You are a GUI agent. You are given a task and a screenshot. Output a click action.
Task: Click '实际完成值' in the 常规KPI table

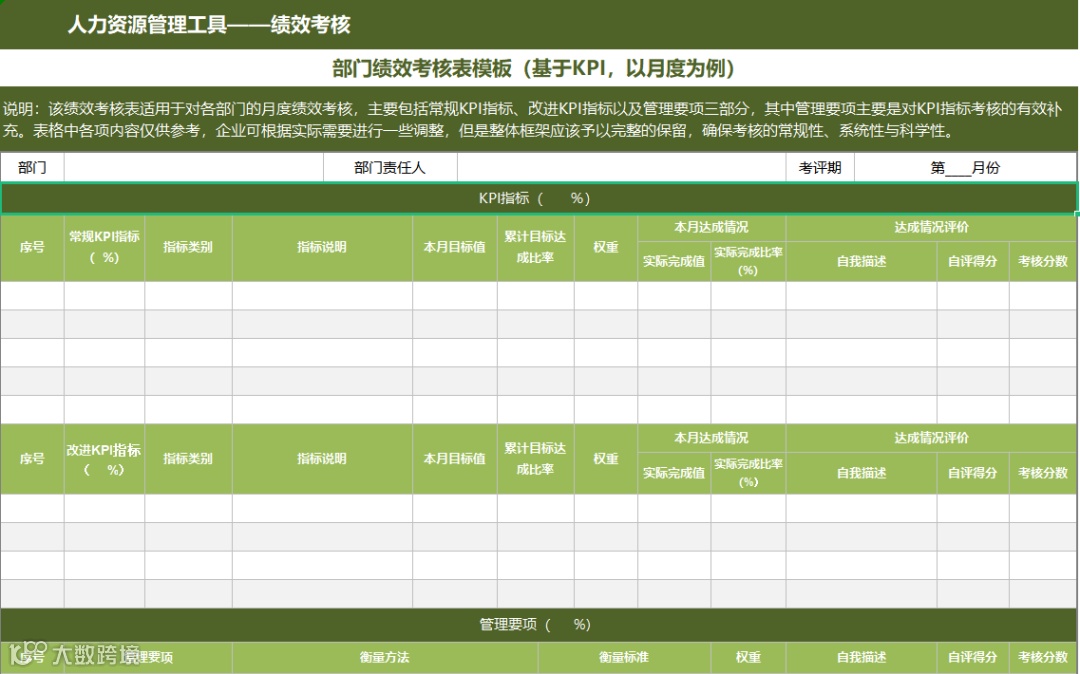coord(674,262)
